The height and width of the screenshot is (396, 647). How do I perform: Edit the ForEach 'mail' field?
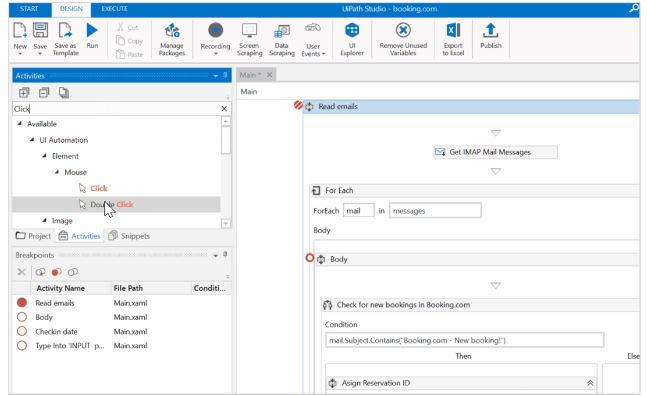358,210
